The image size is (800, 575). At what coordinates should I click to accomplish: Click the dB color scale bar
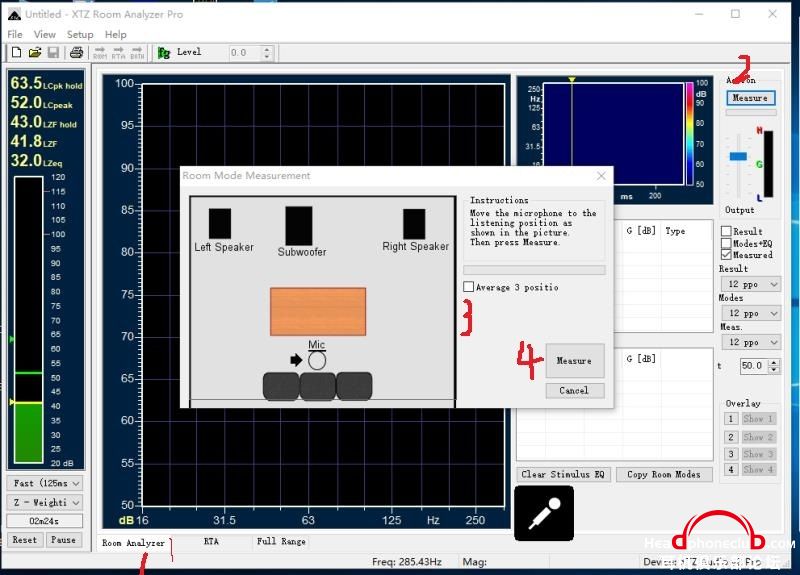click(x=689, y=134)
